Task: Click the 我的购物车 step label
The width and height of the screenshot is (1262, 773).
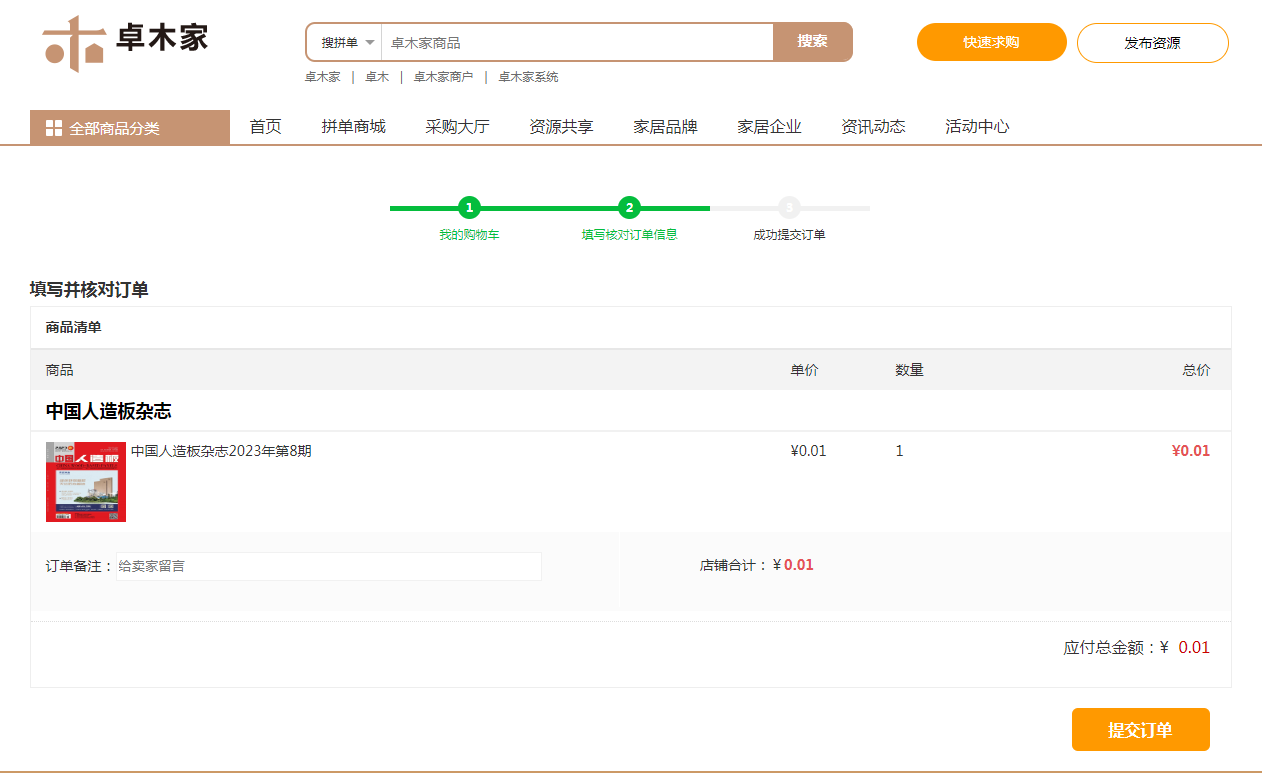Action: 469,235
